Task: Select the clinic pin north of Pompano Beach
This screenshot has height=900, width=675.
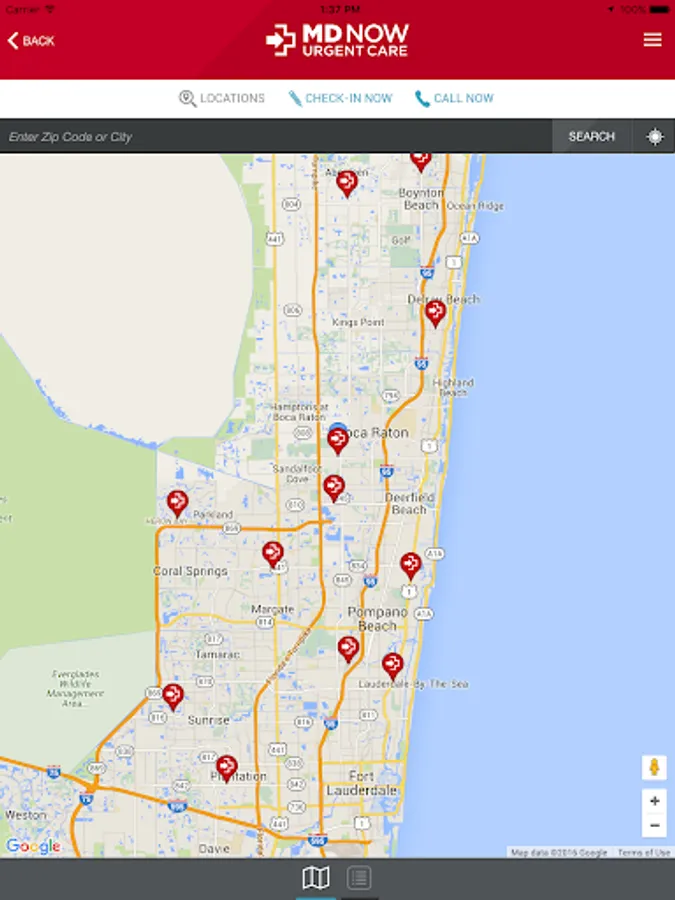Action: (411, 566)
